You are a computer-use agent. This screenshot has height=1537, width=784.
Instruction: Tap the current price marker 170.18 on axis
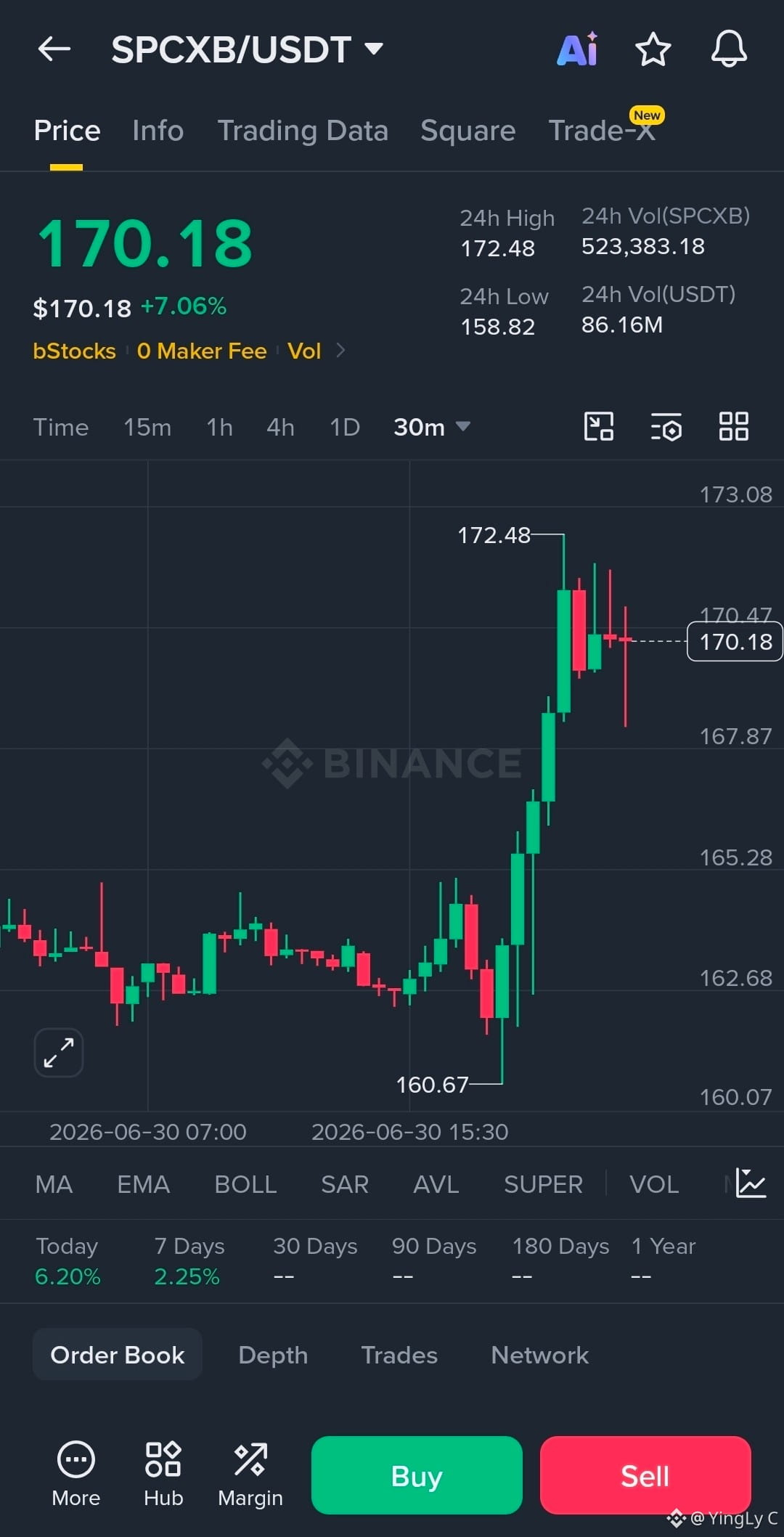[x=735, y=642]
